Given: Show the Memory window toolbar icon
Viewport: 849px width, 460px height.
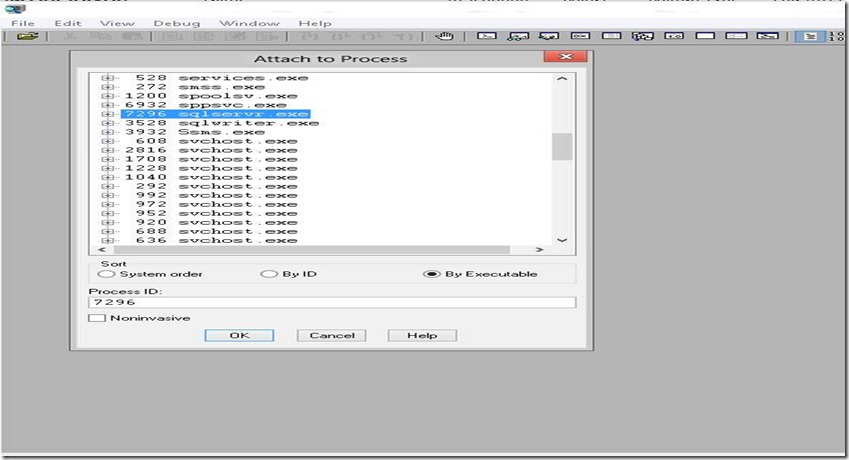Looking at the screenshot, I should (x=612, y=37).
